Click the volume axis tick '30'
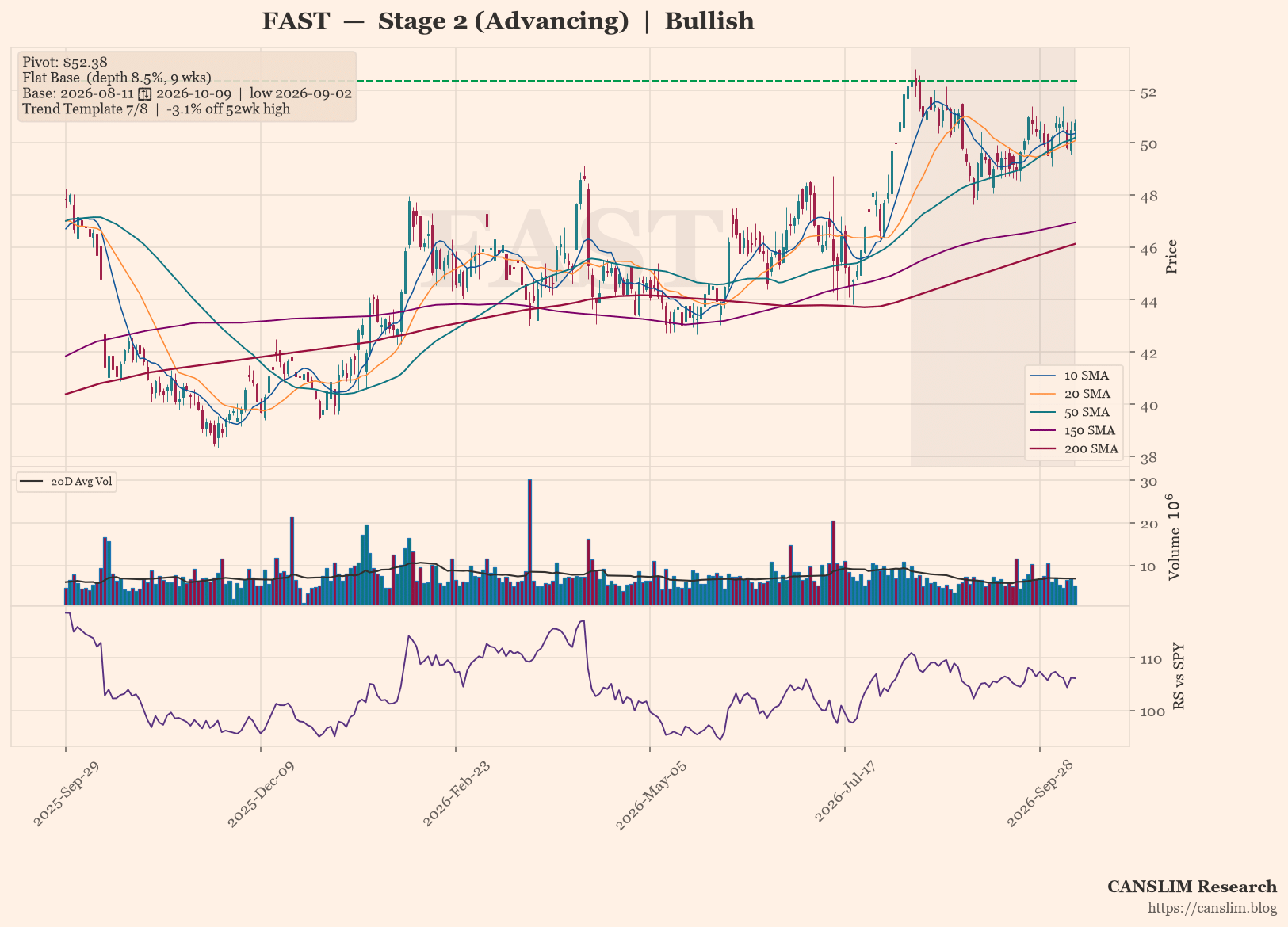 [x=1148, y=482]
